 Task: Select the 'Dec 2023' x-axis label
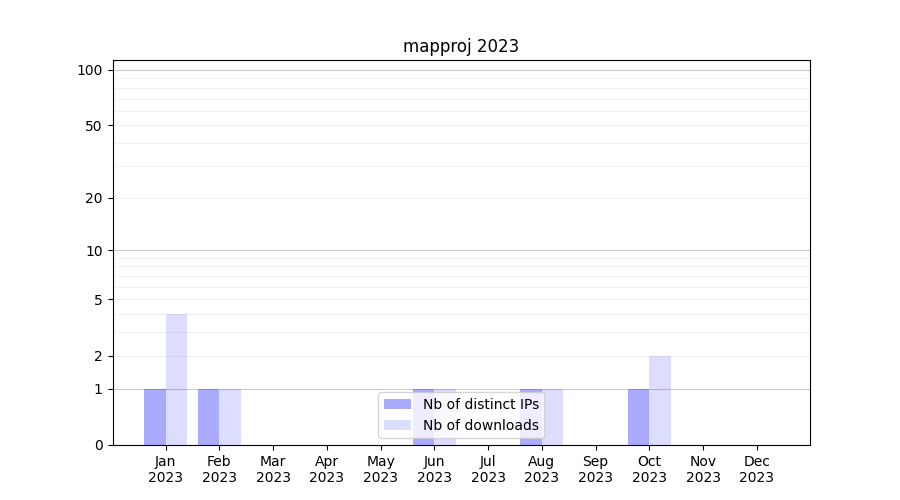click(756, 469)
